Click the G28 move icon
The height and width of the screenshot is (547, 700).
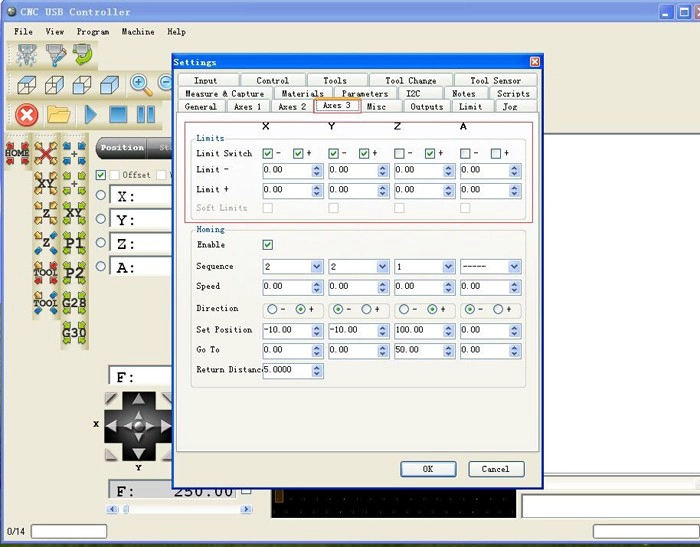pyautogui.click(x=74, y=303)
